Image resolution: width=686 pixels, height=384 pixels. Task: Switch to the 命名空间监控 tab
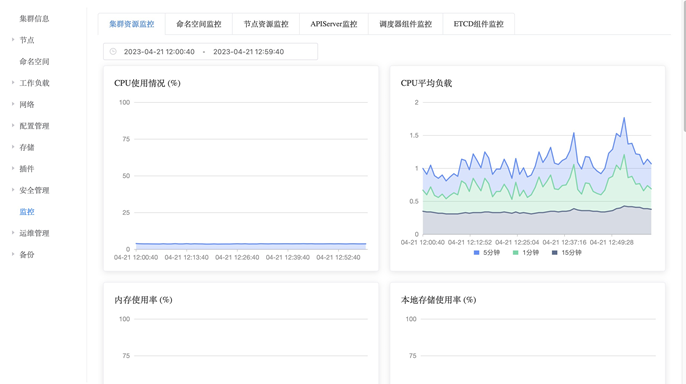(199, 24)
